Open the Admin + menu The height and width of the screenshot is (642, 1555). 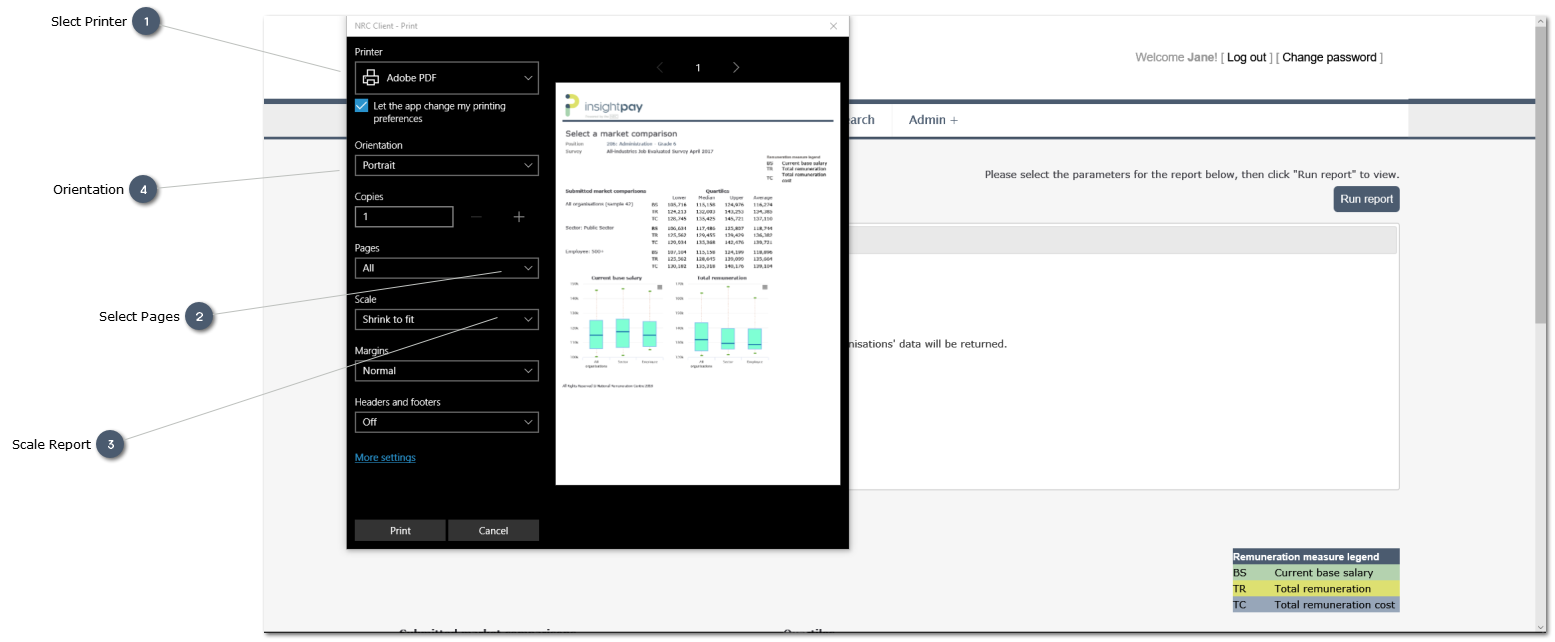point(932,120)
